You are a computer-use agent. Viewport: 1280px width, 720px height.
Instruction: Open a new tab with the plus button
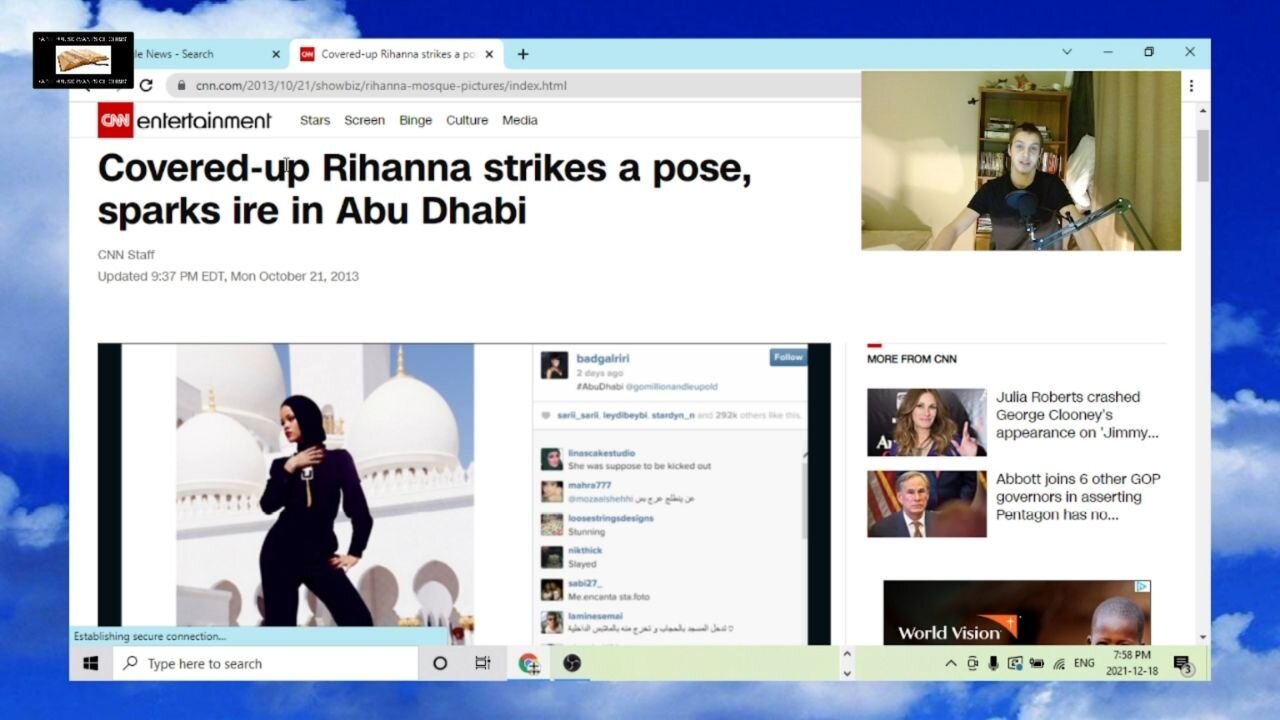pyautogui.click(x=522, y=54)
